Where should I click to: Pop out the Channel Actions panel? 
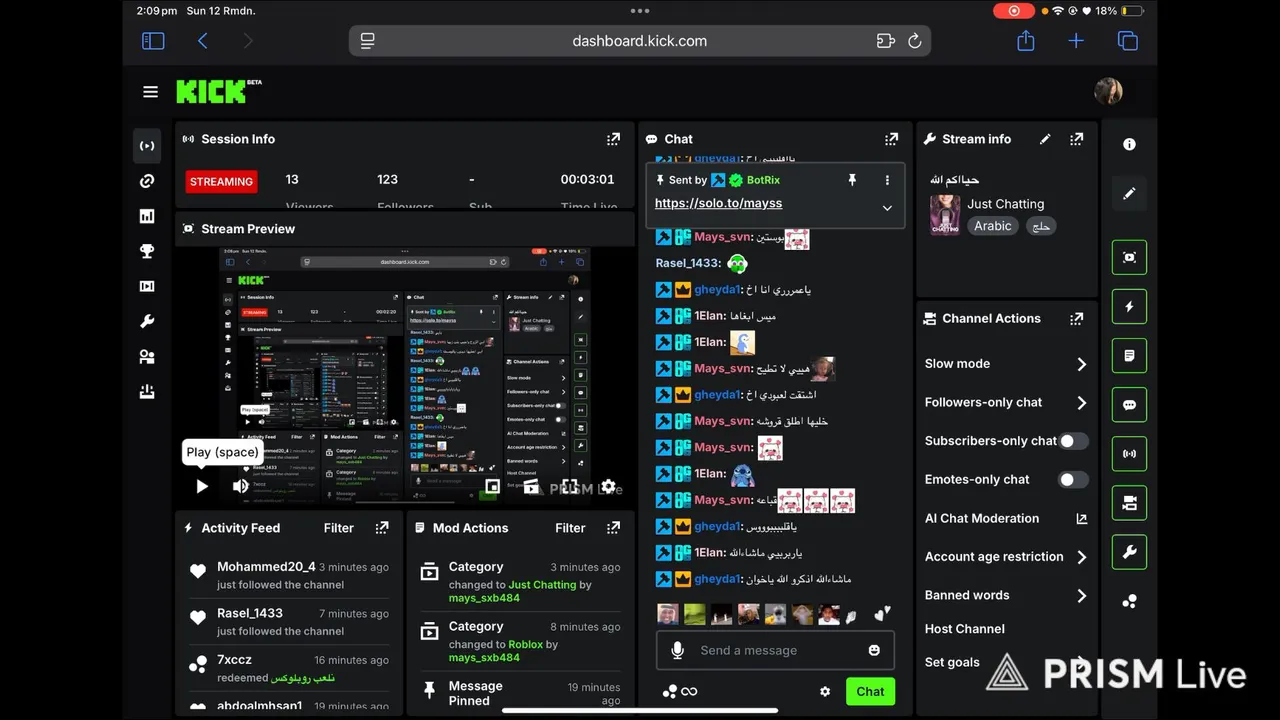1076,318
